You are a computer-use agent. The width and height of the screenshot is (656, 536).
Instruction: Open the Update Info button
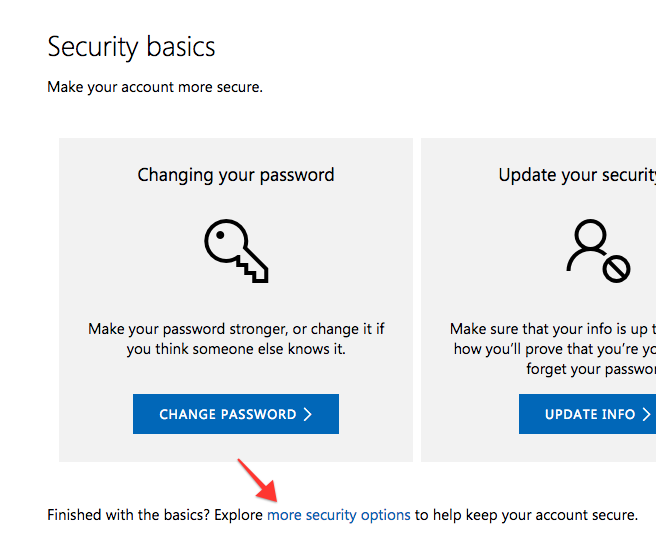point(587,414)
